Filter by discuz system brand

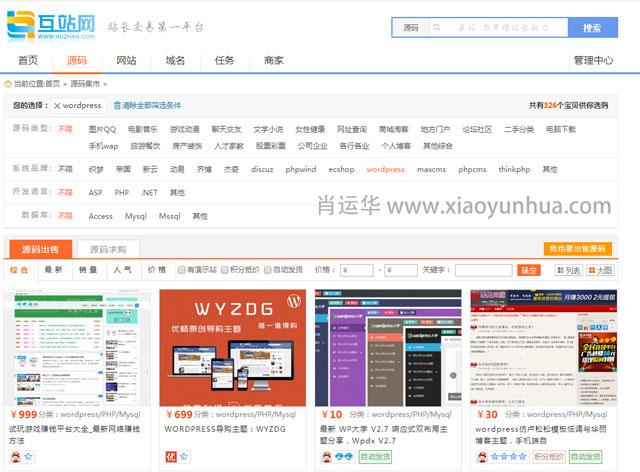pyautogui.click(x=262, y=169)
